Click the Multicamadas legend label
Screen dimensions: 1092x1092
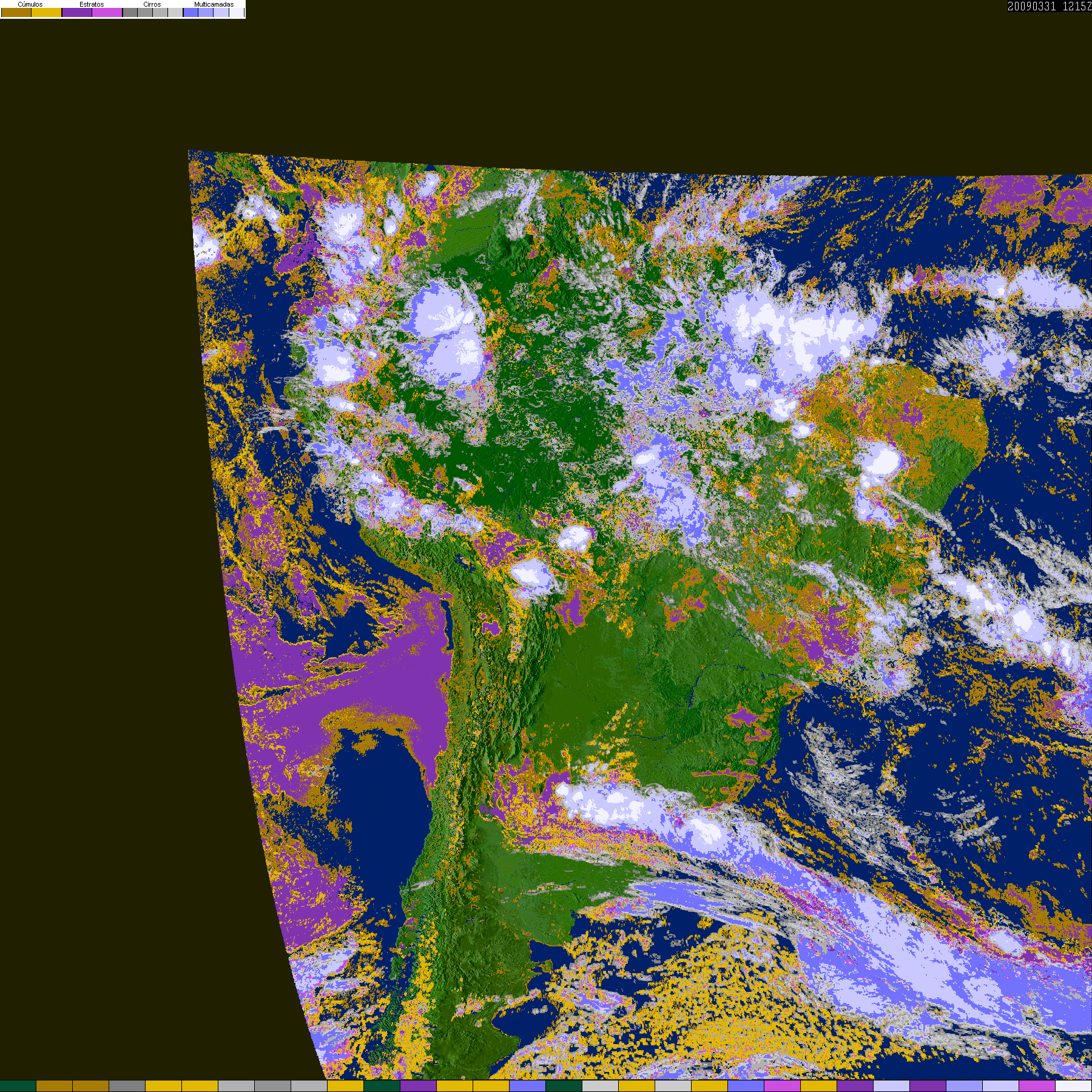214,4
